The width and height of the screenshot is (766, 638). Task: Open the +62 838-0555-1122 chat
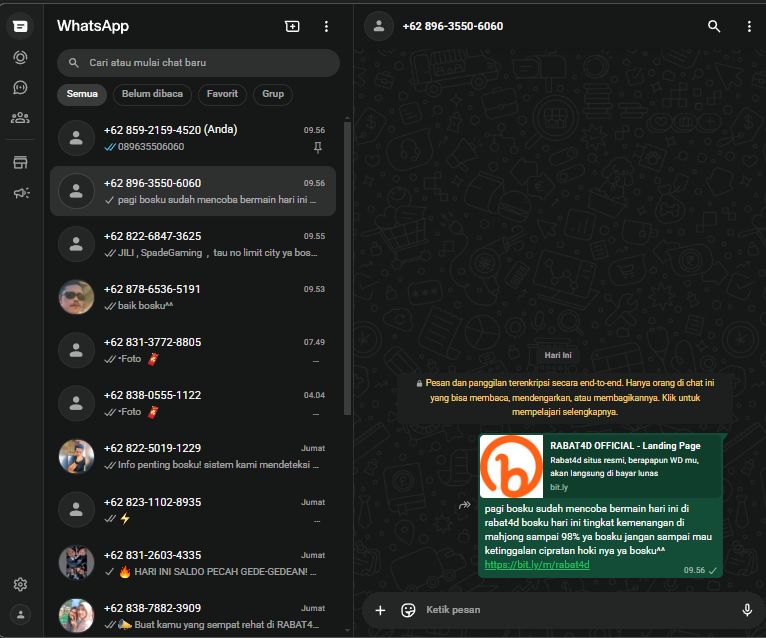pyautogui.click(x=193, y=403)
